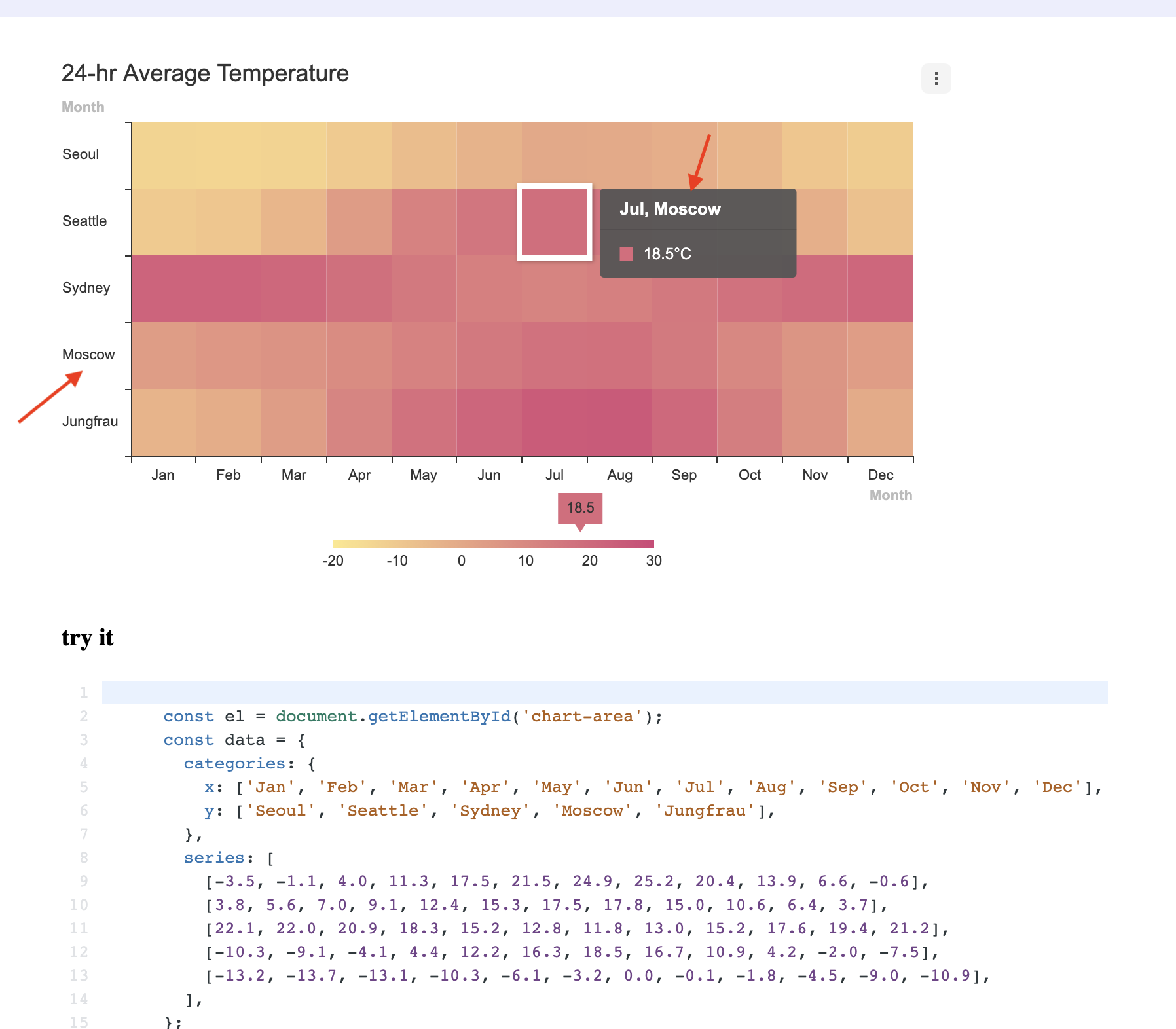Click the Dec label on the x-axis
This screenshot has width=1176, height=1029.
pos(880,475)
